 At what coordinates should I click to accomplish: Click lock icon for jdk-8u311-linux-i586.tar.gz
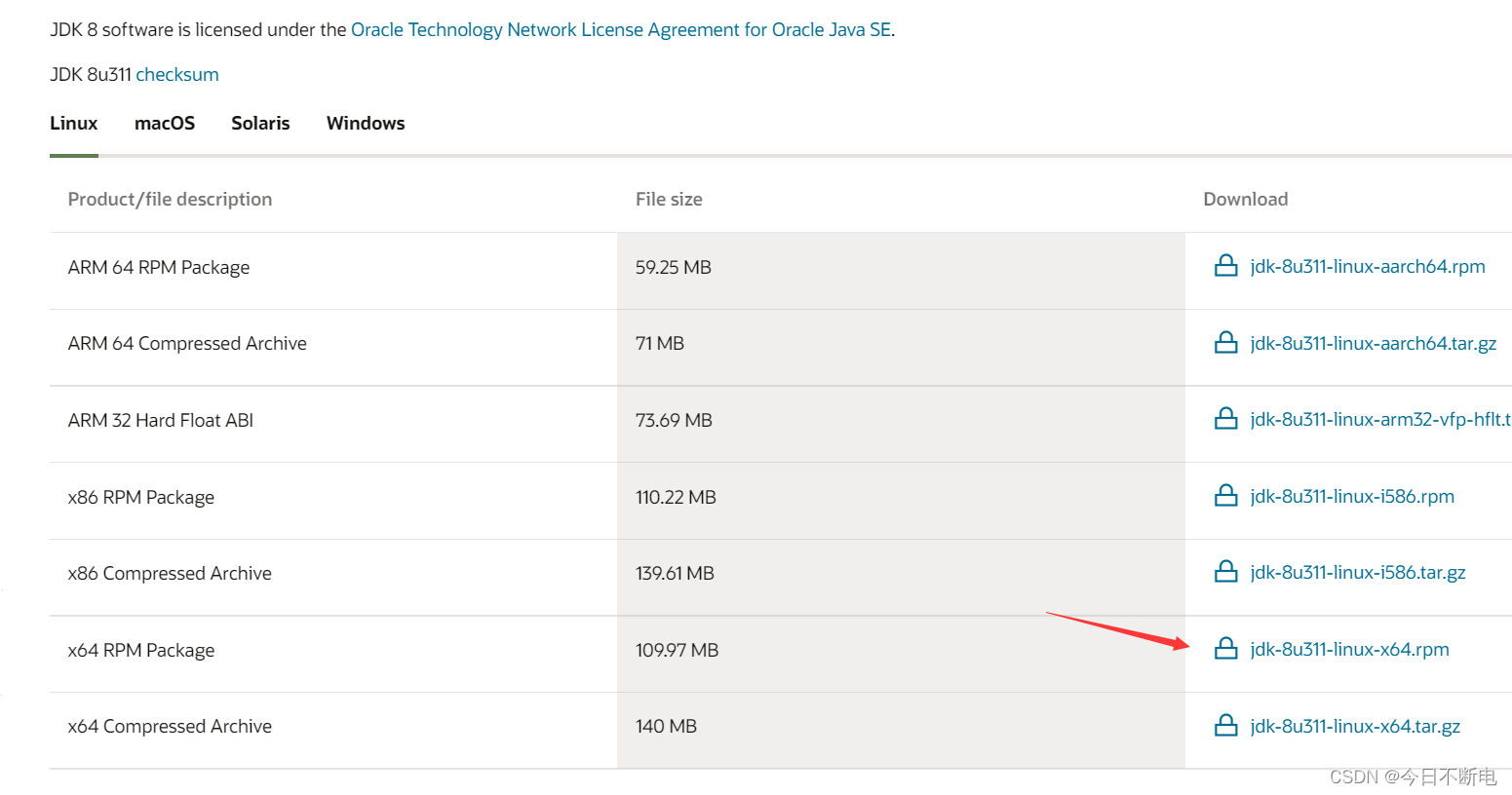pyautogui.click(x=1225, y=572)
